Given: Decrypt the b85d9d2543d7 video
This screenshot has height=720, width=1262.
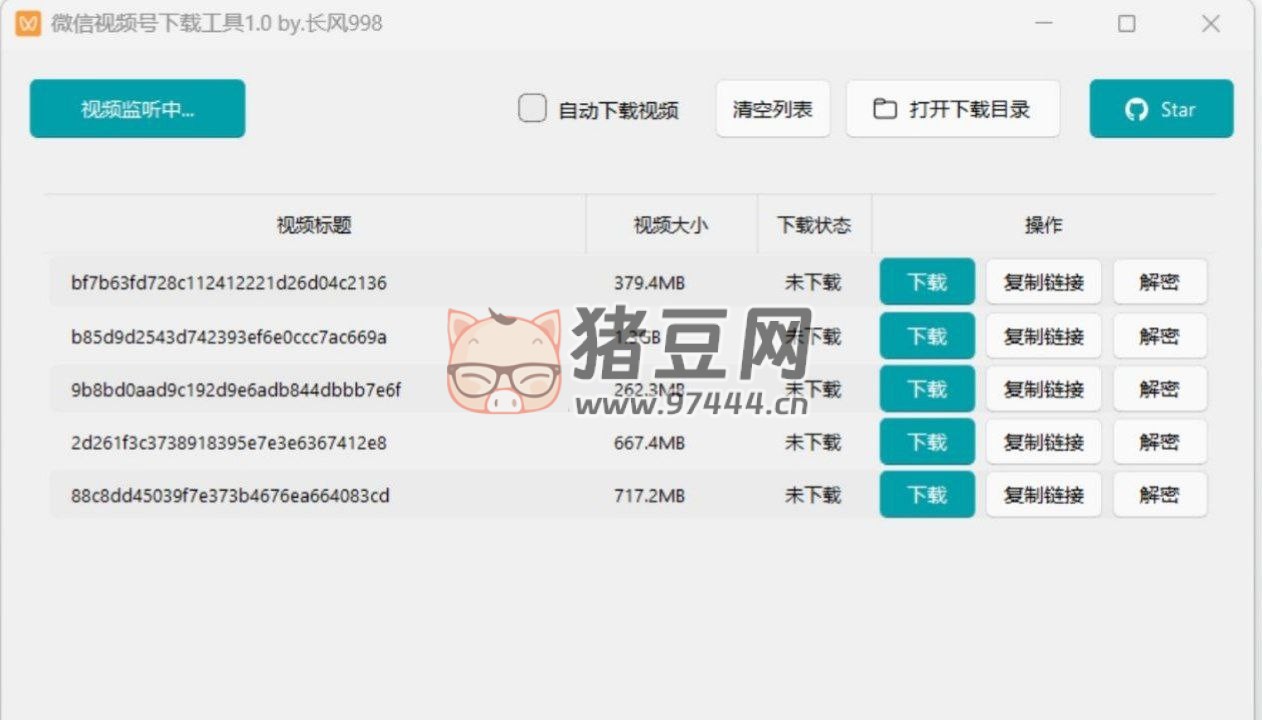Looking at the screenshot, I should coord(1159,336).
